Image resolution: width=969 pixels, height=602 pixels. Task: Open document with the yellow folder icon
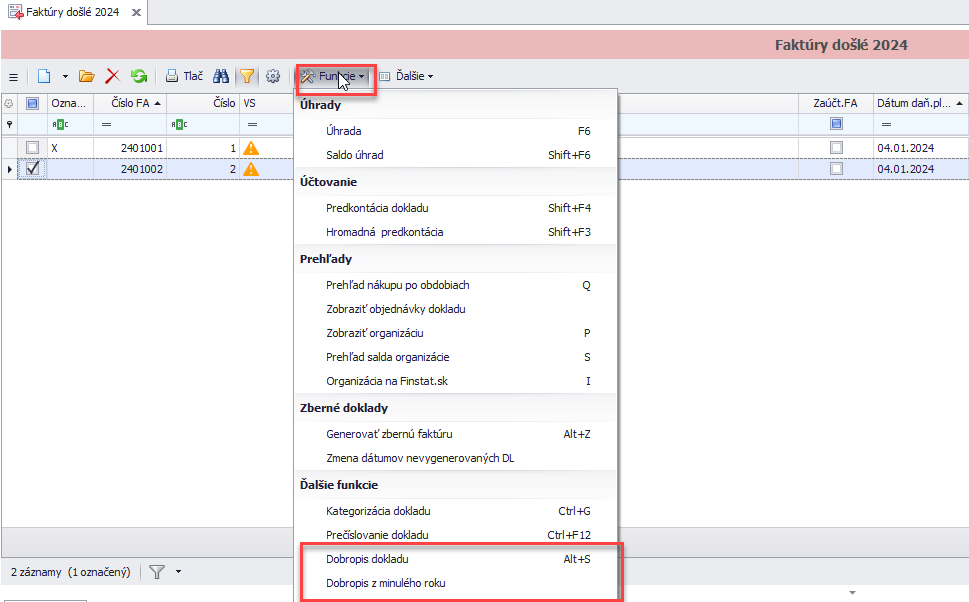click(87, 76)
